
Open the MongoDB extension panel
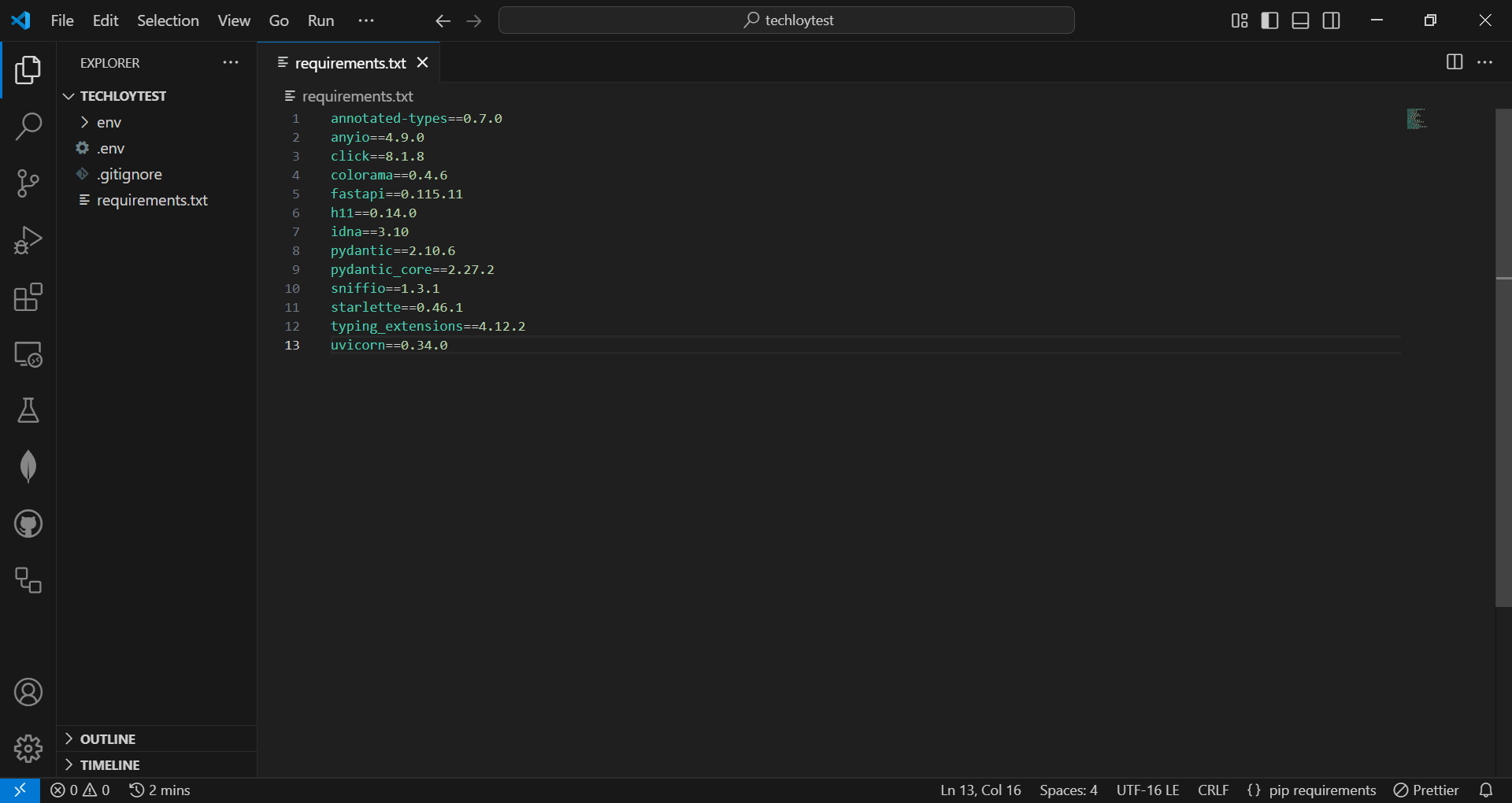[28, 466]
